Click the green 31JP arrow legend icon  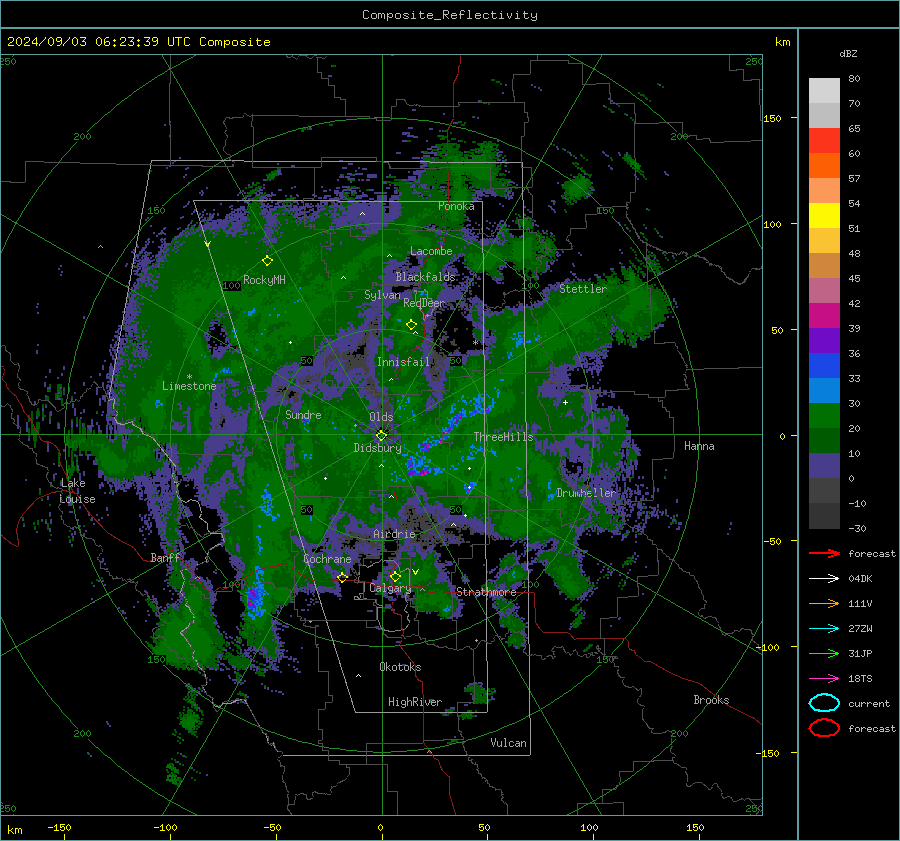[x=824, y=653]
